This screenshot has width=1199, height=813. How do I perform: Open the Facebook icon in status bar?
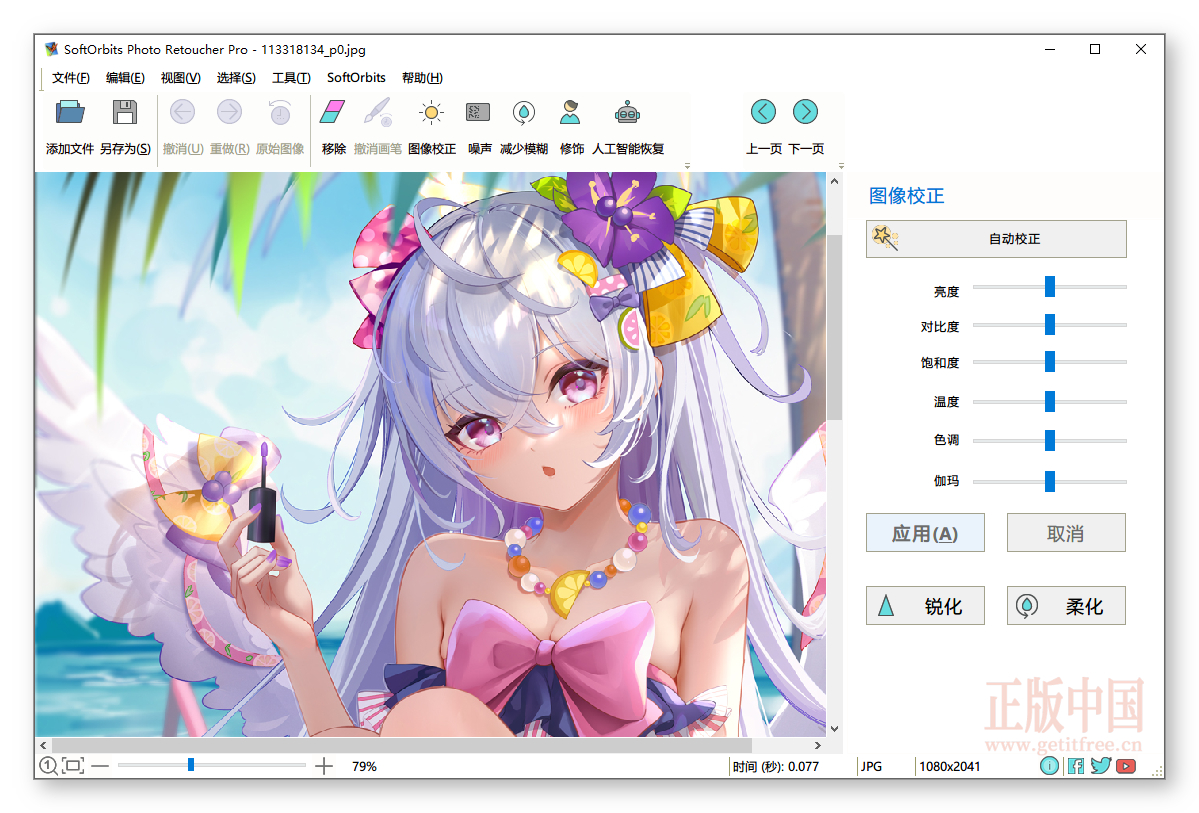1076,766
